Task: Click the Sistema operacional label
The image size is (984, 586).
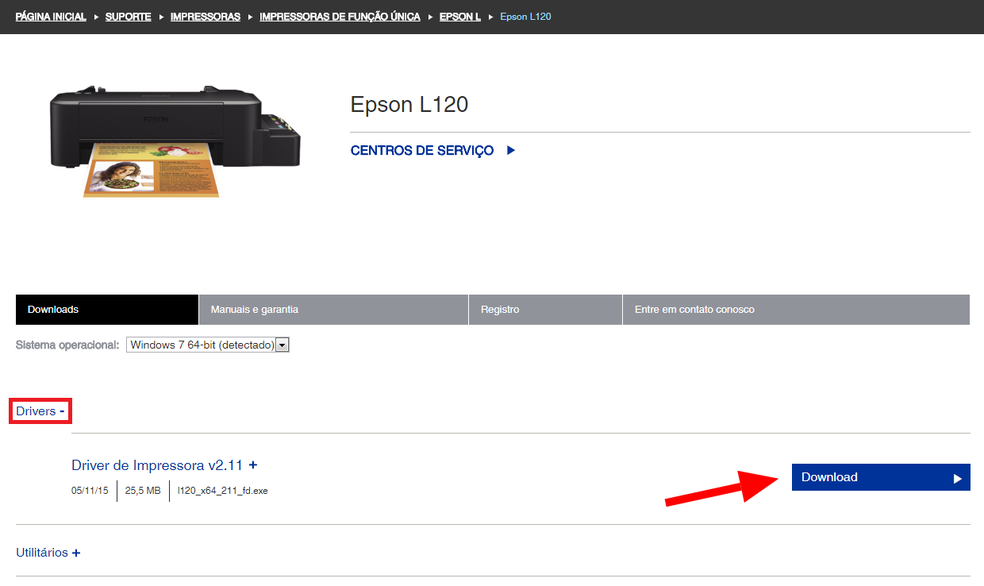Action: [x=67, y=345]
